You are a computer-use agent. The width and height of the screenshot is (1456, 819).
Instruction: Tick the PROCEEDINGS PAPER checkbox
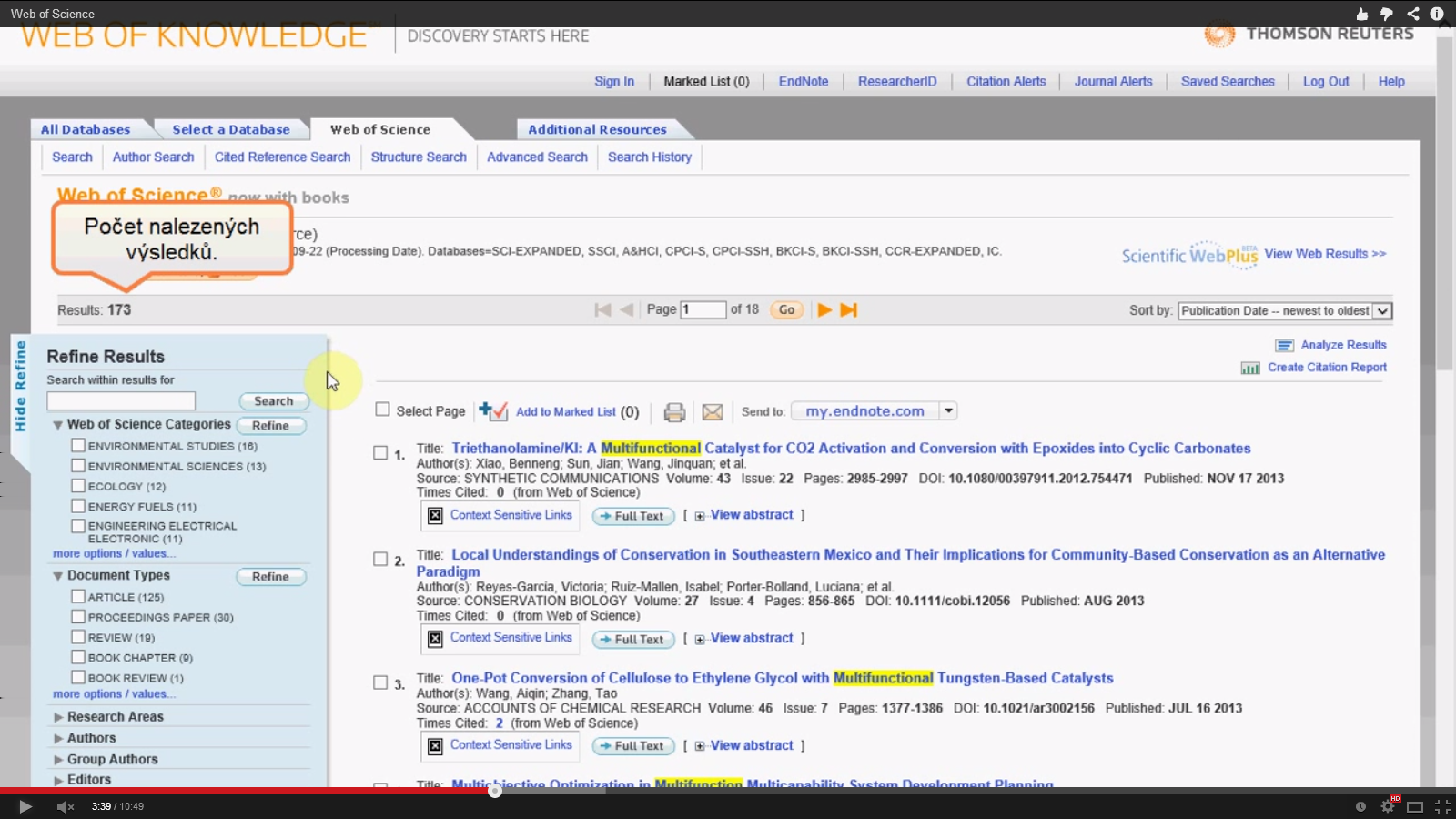(78, 616)
